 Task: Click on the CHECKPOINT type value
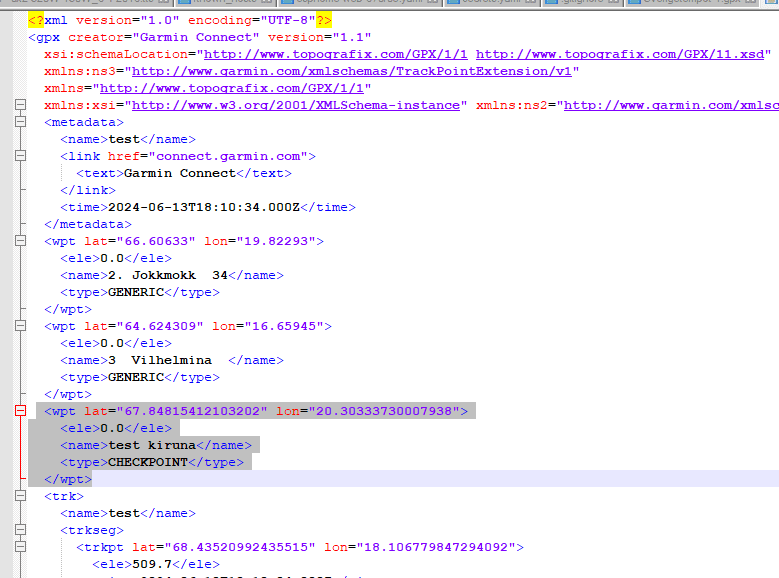pos(147,462)
